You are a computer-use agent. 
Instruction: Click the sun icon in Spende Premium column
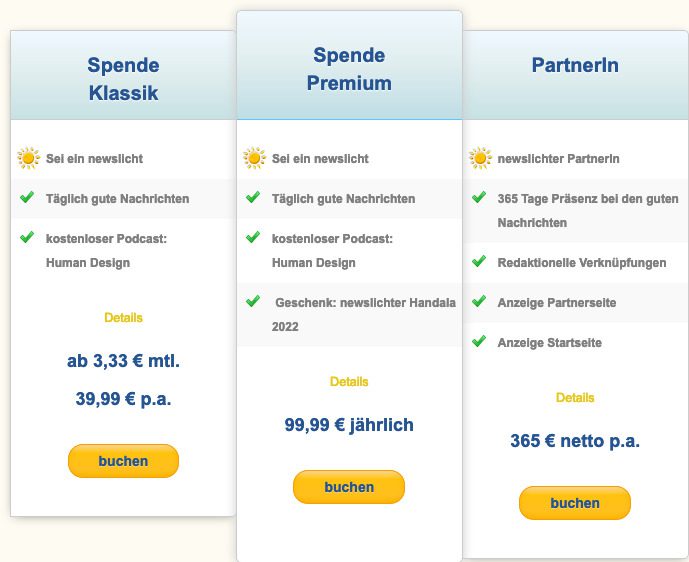coord(254,158)
